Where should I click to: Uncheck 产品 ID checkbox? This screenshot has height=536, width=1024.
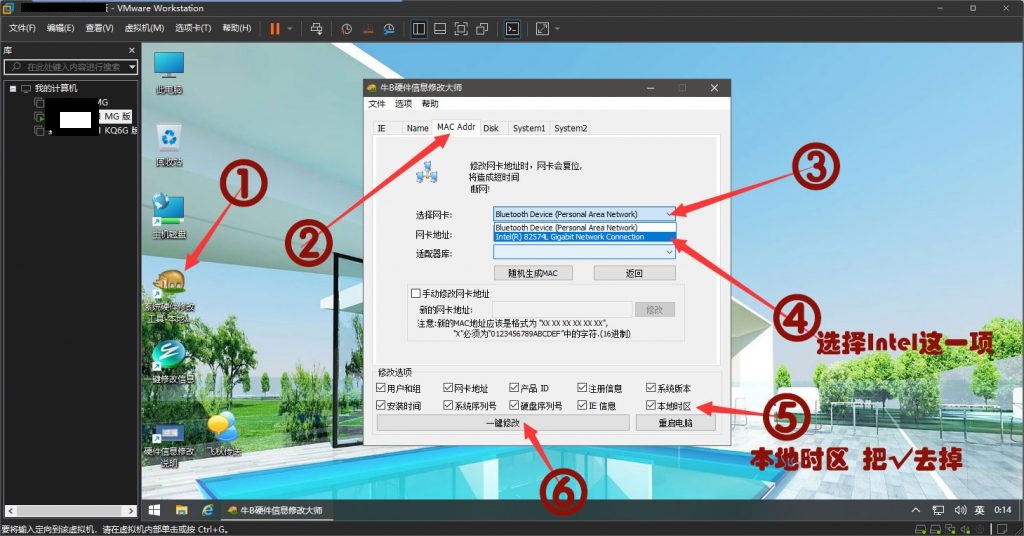[x=514, y=388]
